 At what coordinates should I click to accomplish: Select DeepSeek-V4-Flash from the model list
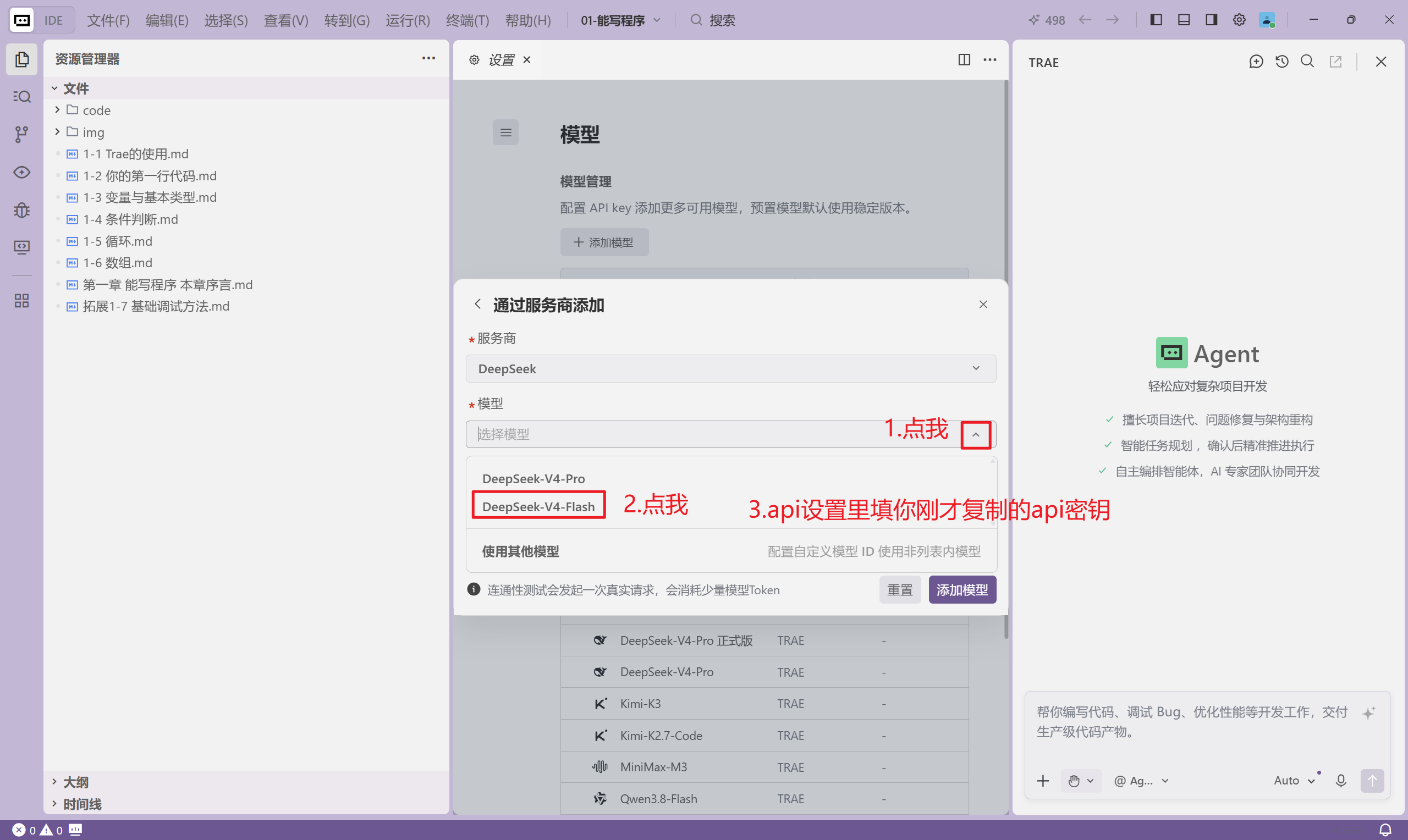click(538, 506)
